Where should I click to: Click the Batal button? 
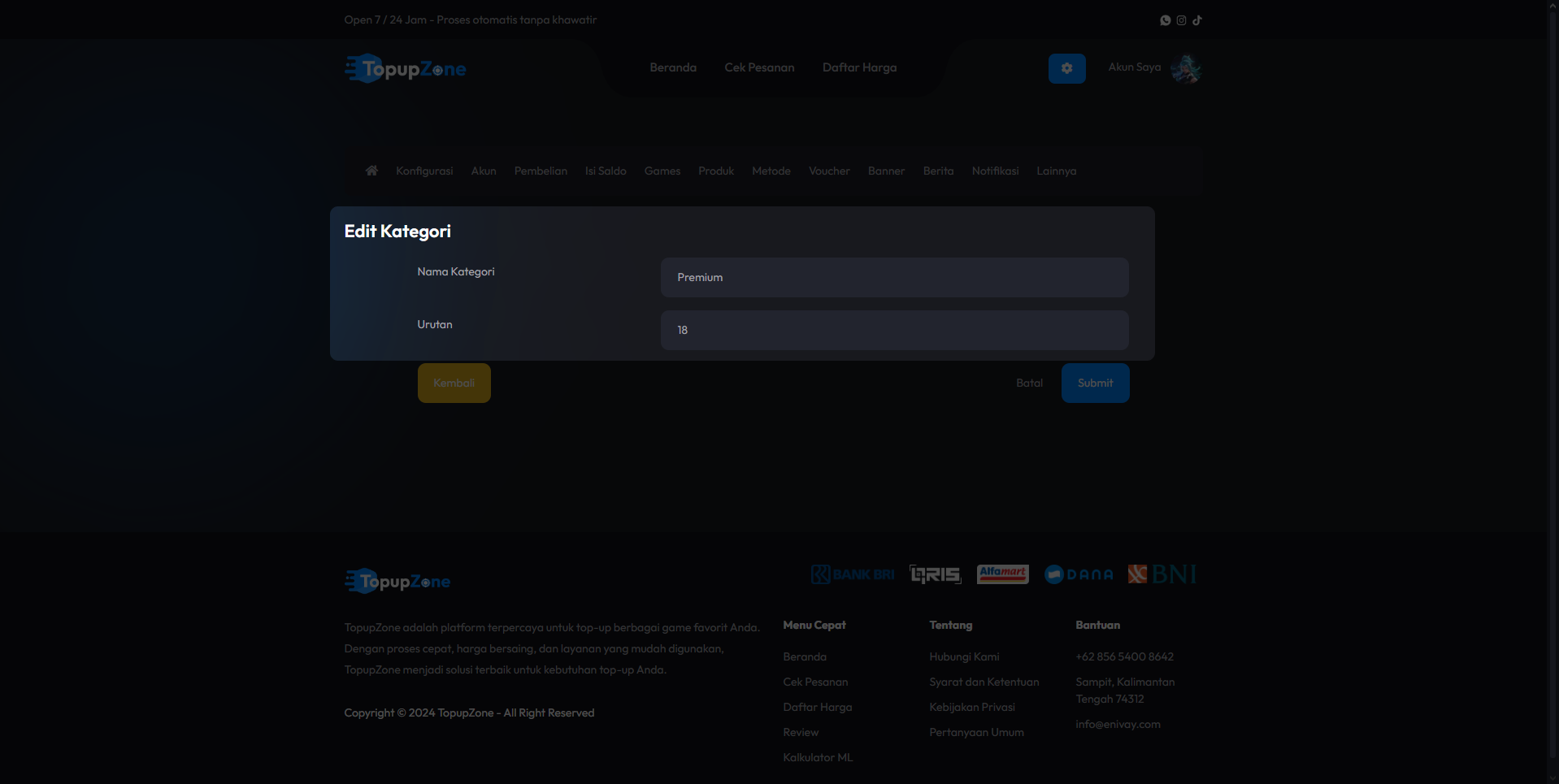1029,383
